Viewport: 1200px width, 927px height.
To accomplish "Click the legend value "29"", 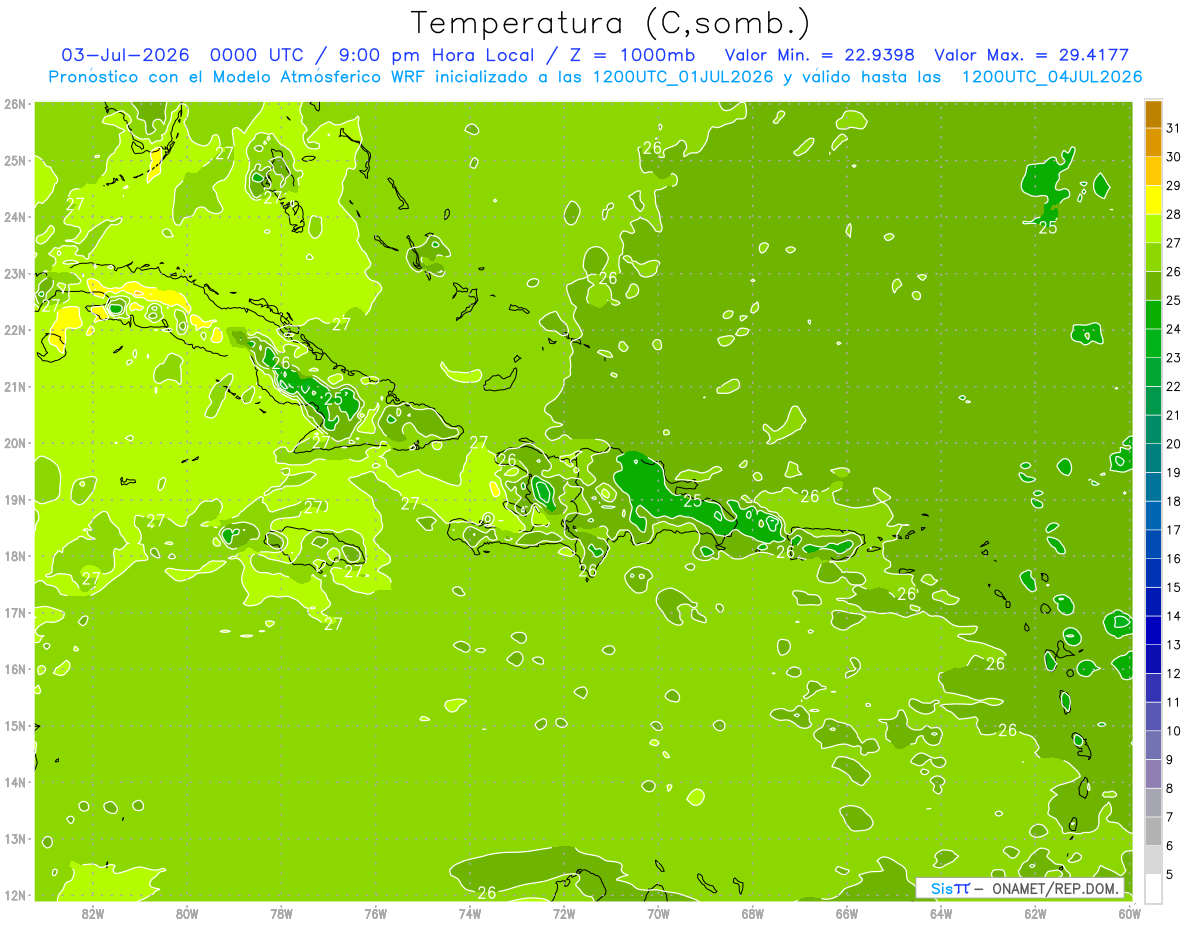I will tap(1174, 185).
